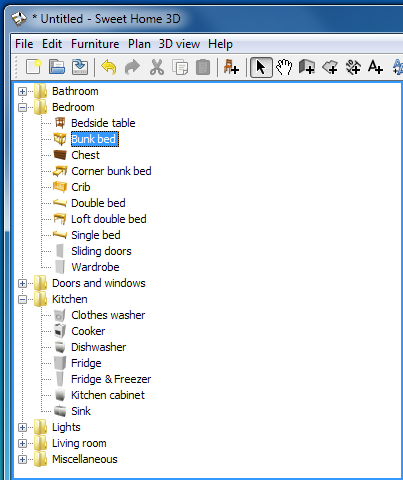Switch to the Pan hand tool
The image size is (403, 480).
[x=284, y=67]
